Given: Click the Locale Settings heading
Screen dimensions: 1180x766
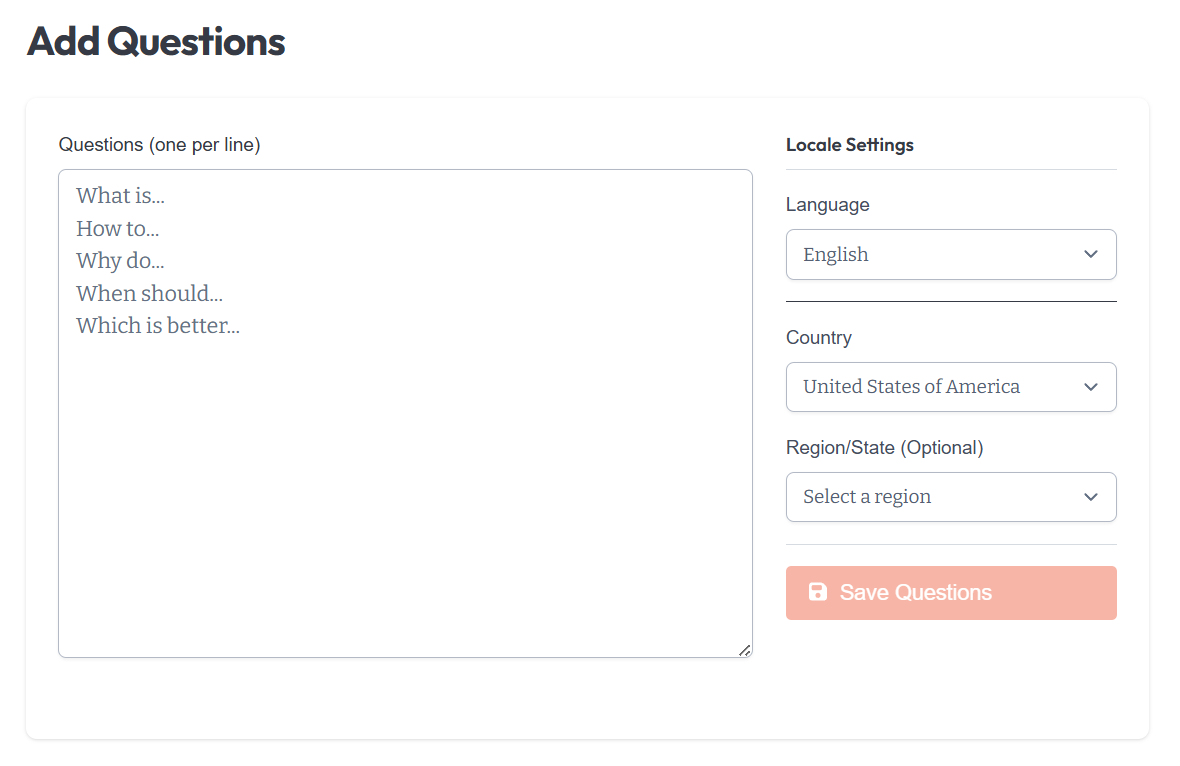Looking at the screenshot, I should tap(849, 145).
